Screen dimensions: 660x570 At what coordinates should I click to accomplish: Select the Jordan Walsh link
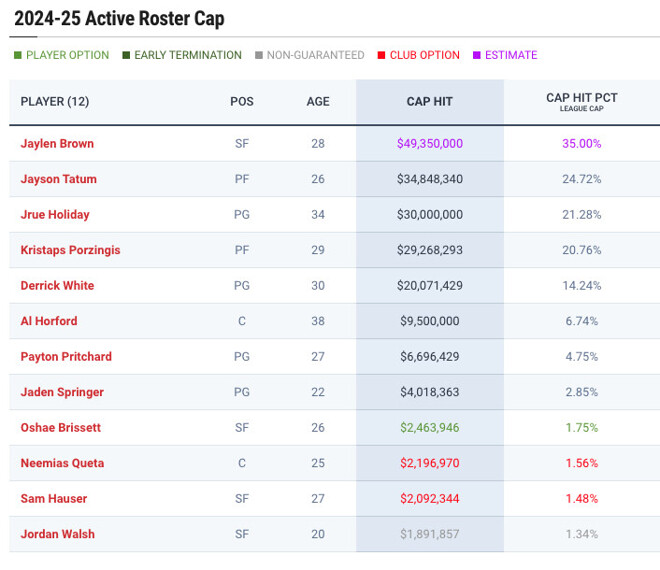[x=58, y=534]
